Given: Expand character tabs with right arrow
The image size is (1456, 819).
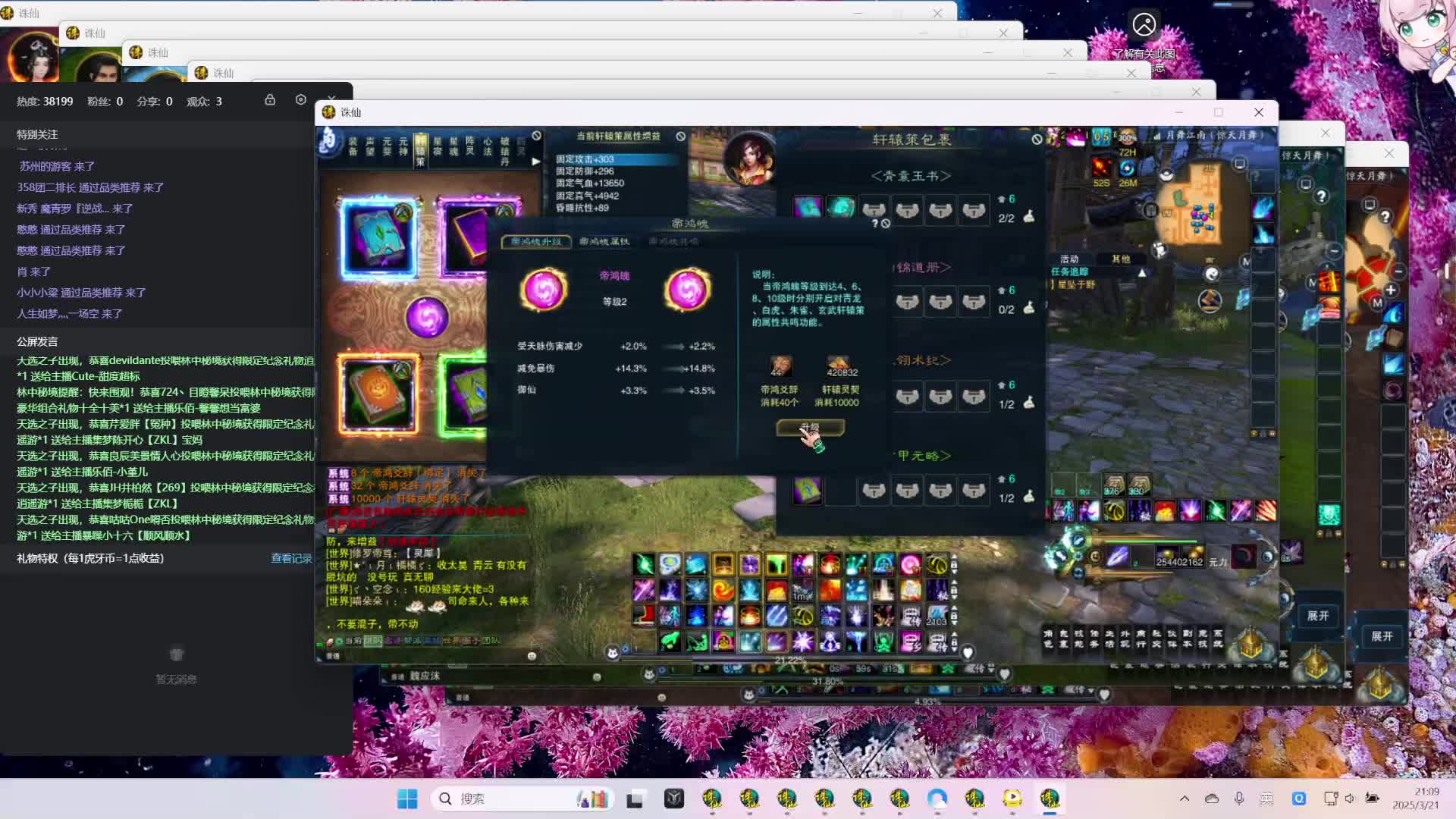Looking at the screenshot, I should tap(535, 162).
